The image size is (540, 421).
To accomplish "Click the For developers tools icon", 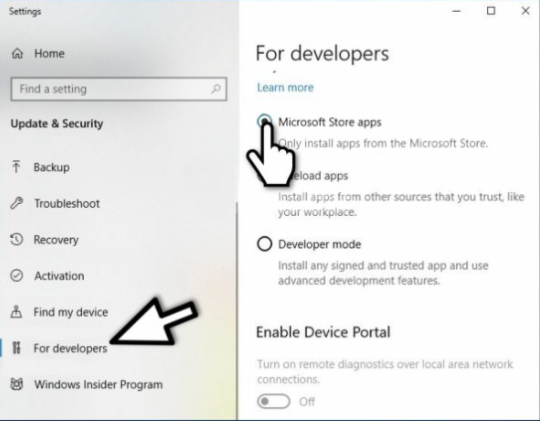I will [16, 348].
